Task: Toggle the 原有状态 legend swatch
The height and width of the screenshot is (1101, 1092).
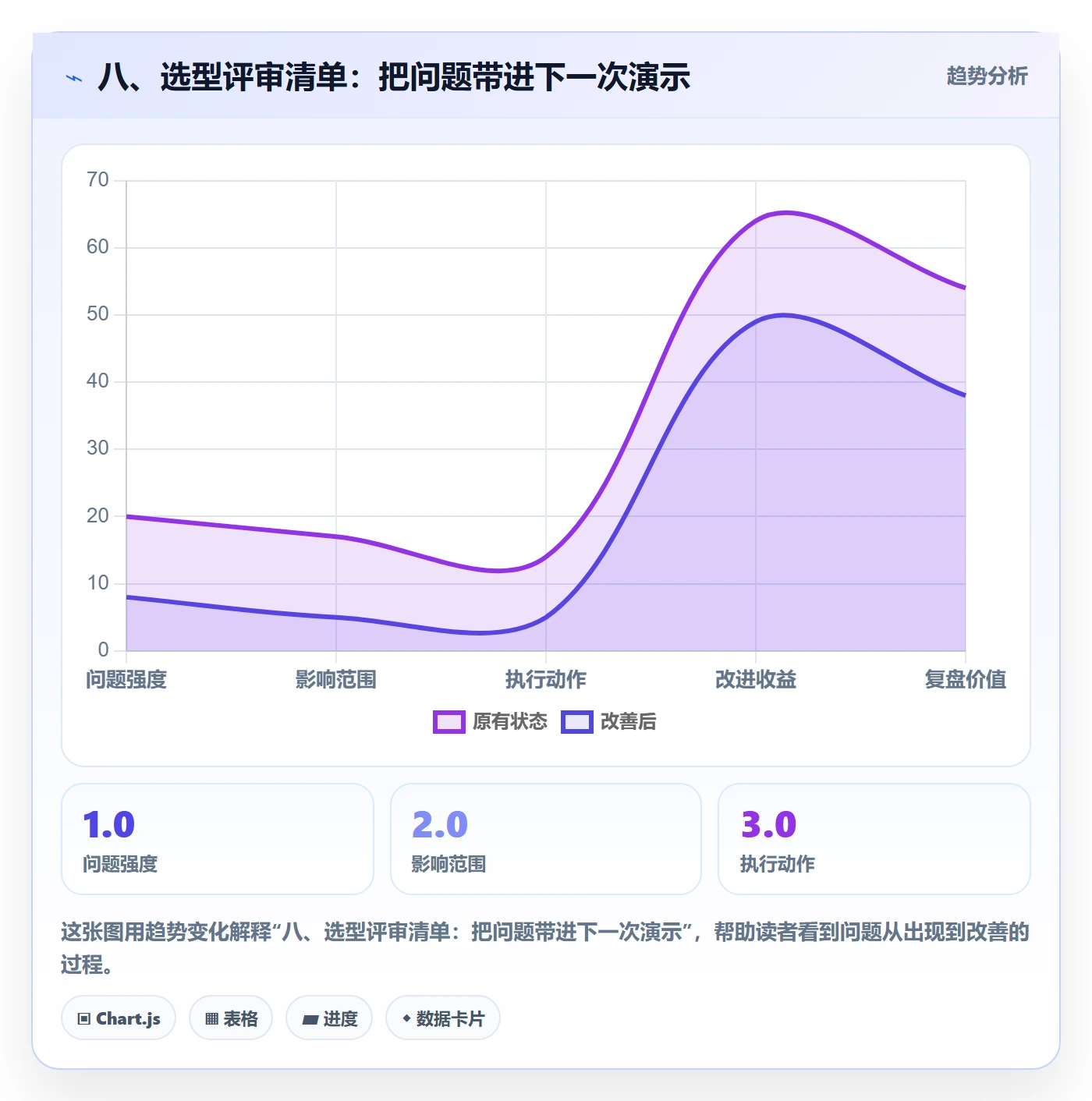Action: (448, 722)
